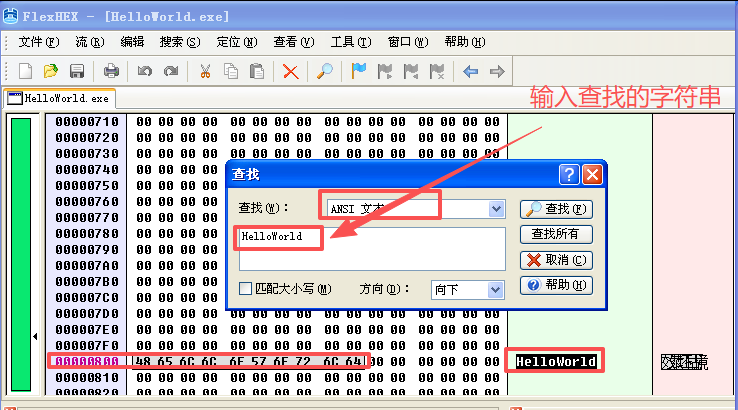The width and height of the screenshot is (738, 410).
Task: Click the highlighted text in the Unicode pane
Action: [x=684, y=362]
